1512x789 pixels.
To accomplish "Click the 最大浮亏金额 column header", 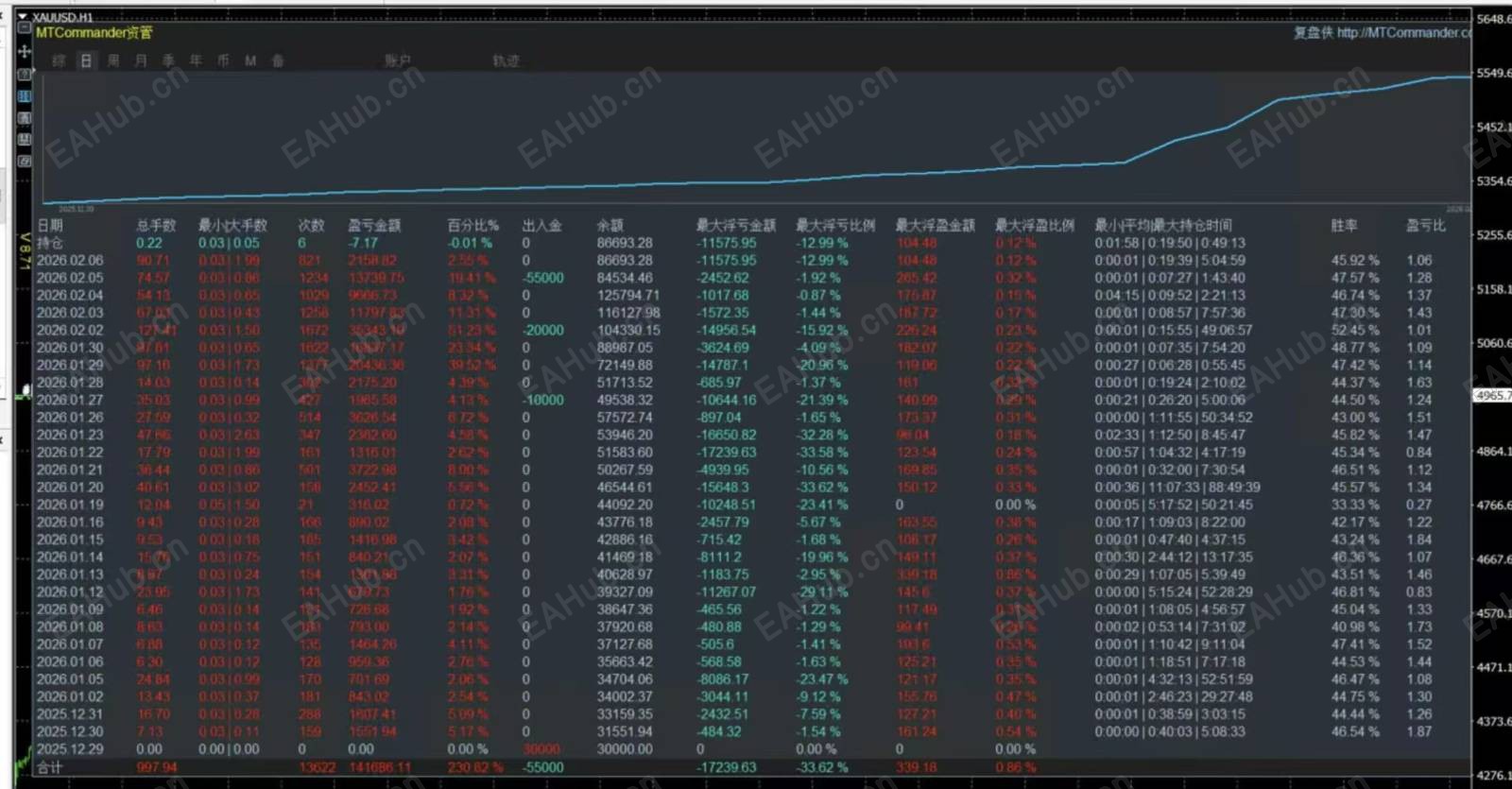I will click(735, 226).
